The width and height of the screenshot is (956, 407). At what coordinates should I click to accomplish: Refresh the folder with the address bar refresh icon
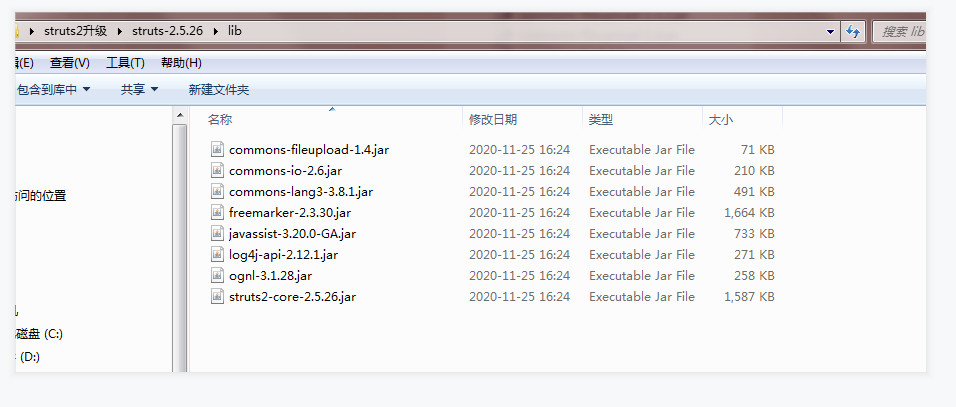[853, 32]
